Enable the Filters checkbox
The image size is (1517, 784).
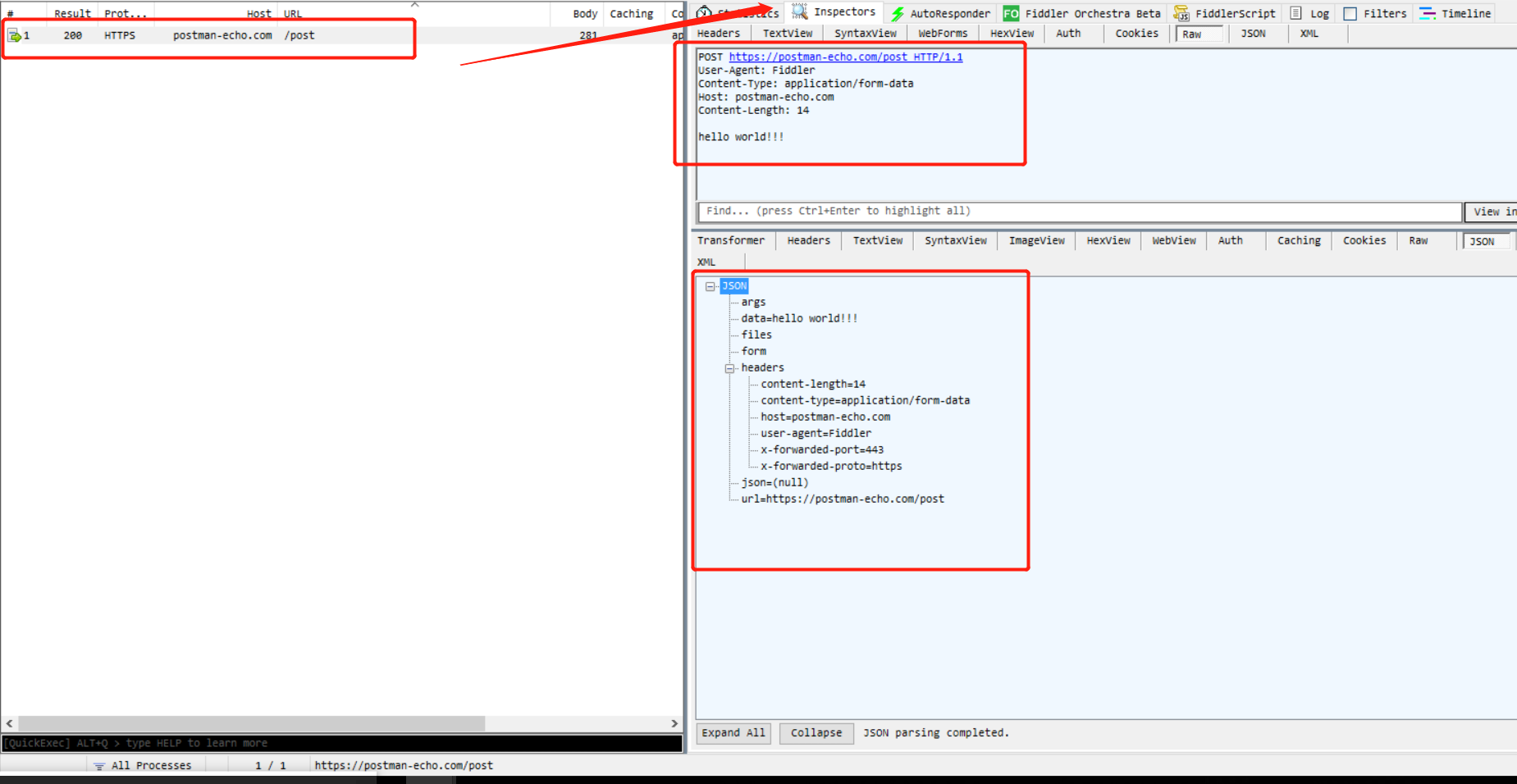[1350, 14]
